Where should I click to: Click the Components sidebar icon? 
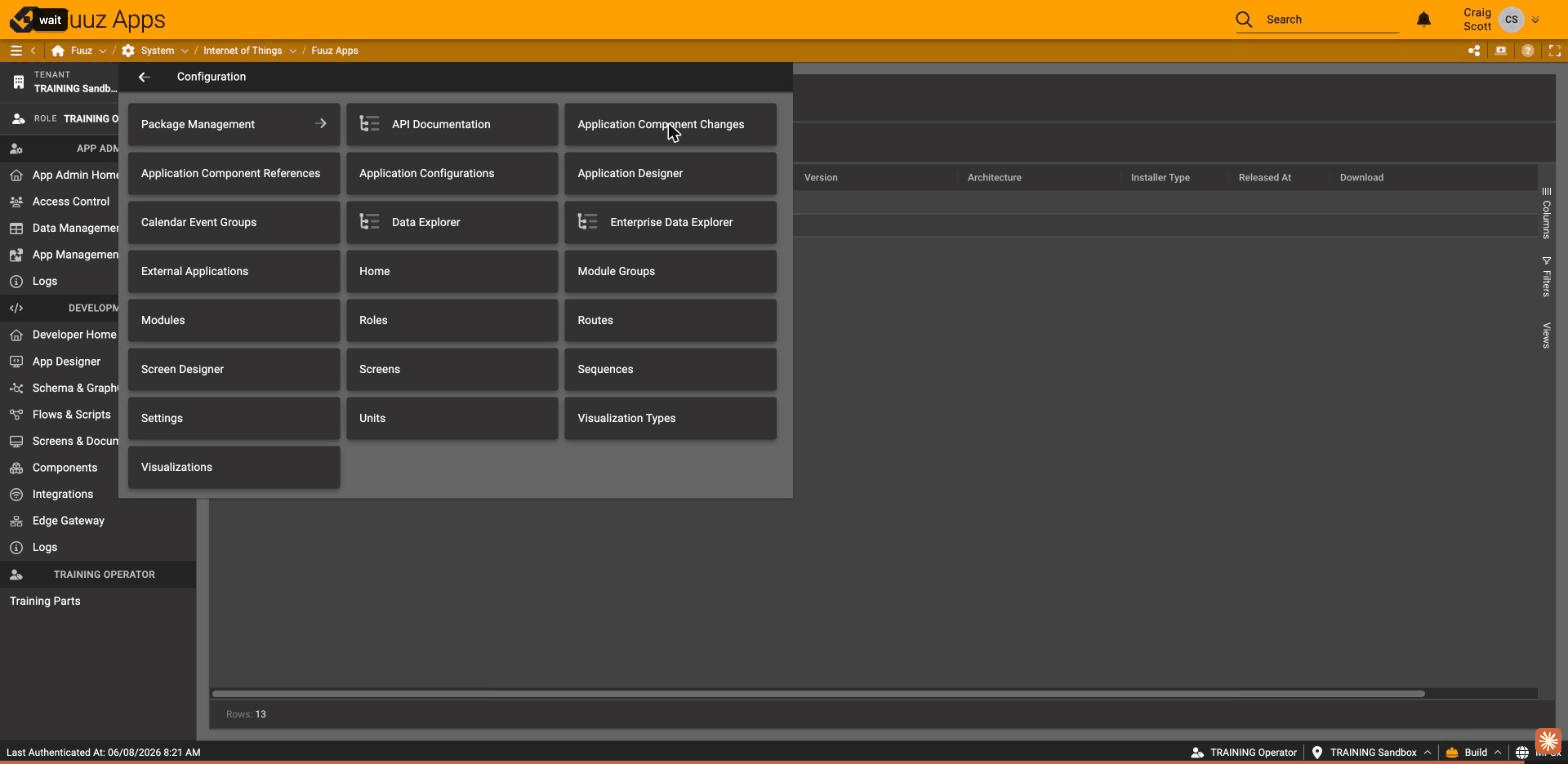[16, 468]
